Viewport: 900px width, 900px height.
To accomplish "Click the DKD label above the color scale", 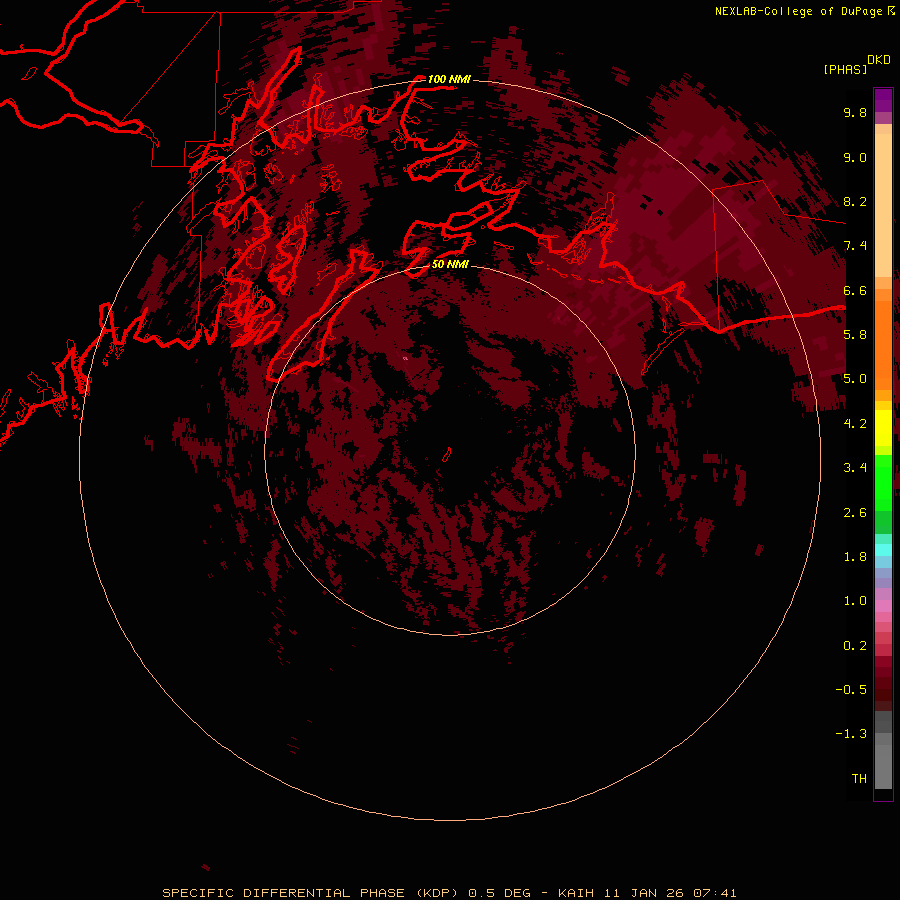I will (x=879, y=60).
